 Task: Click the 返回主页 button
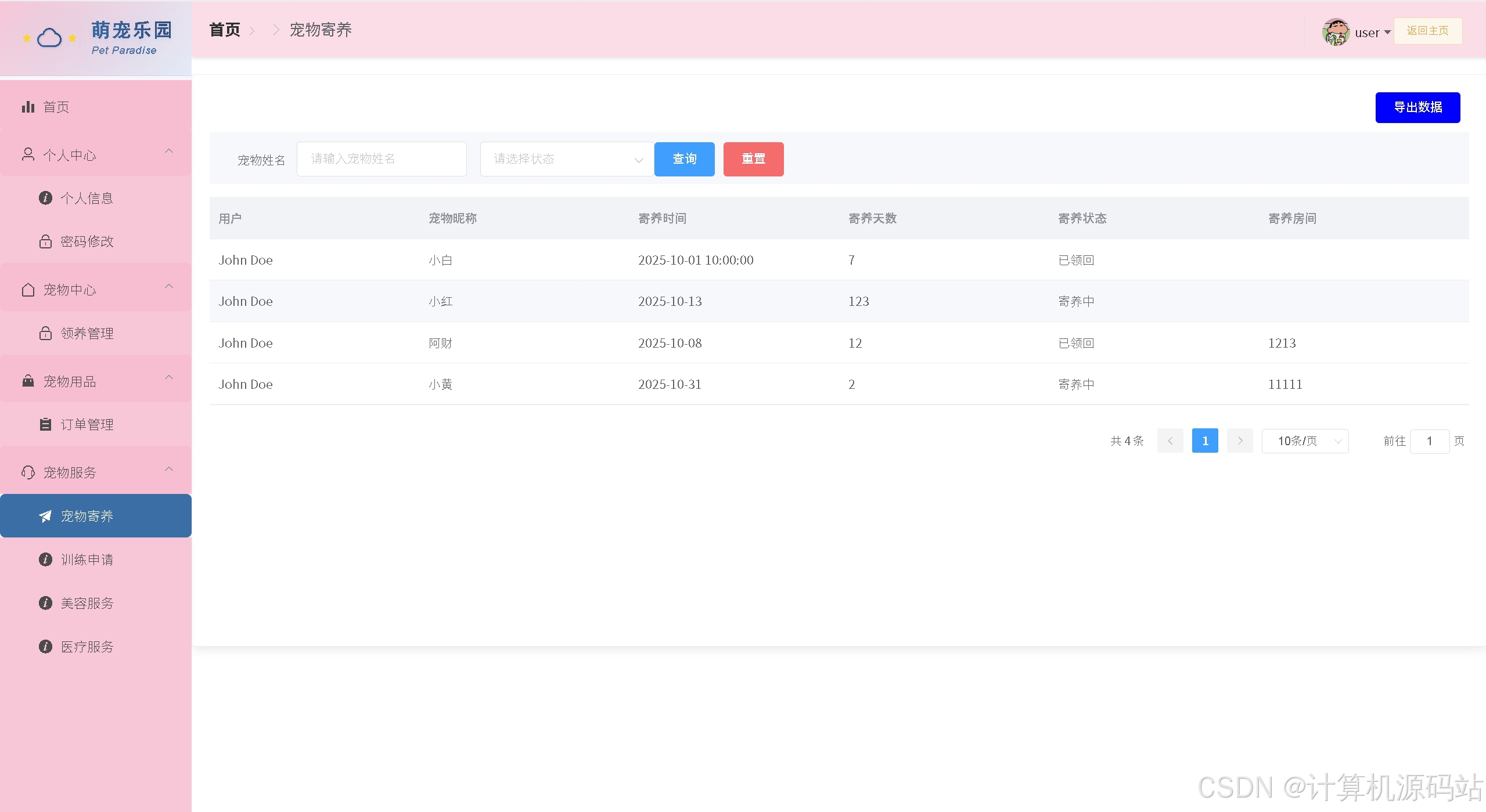(1427, 31)
